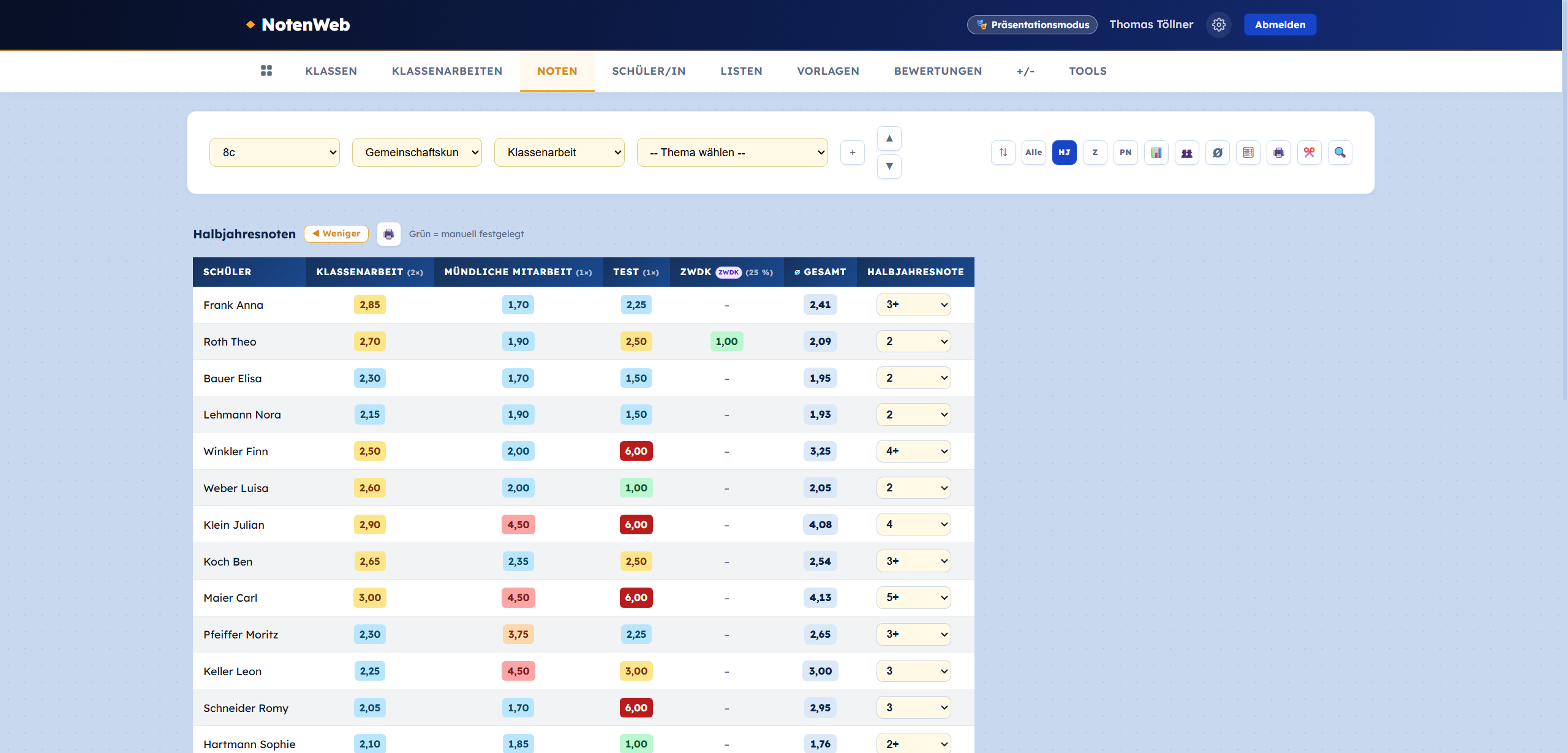Click Bauer Elisa's Klassenarbeit grade 2,30

tap(369, 378)
